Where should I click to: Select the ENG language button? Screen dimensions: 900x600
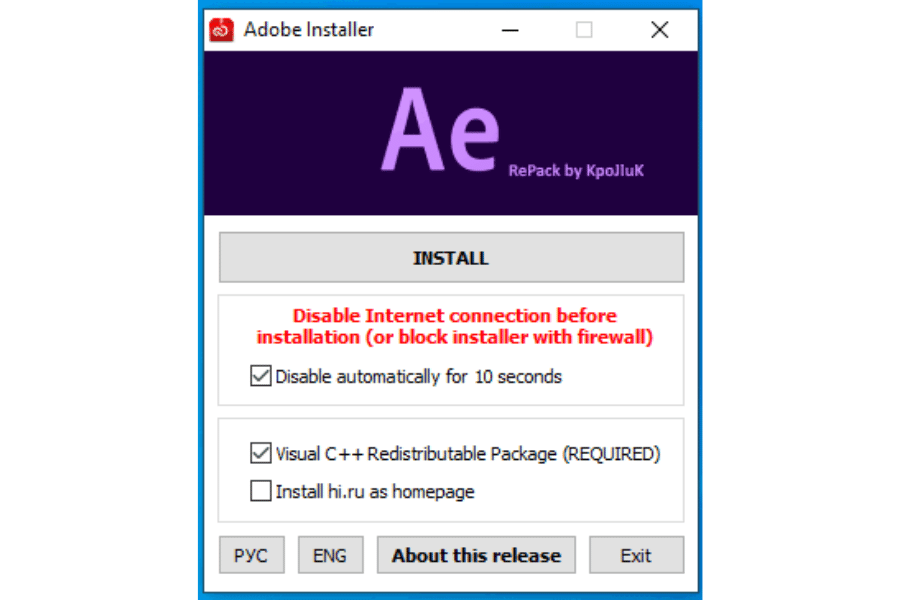(330, 556)
